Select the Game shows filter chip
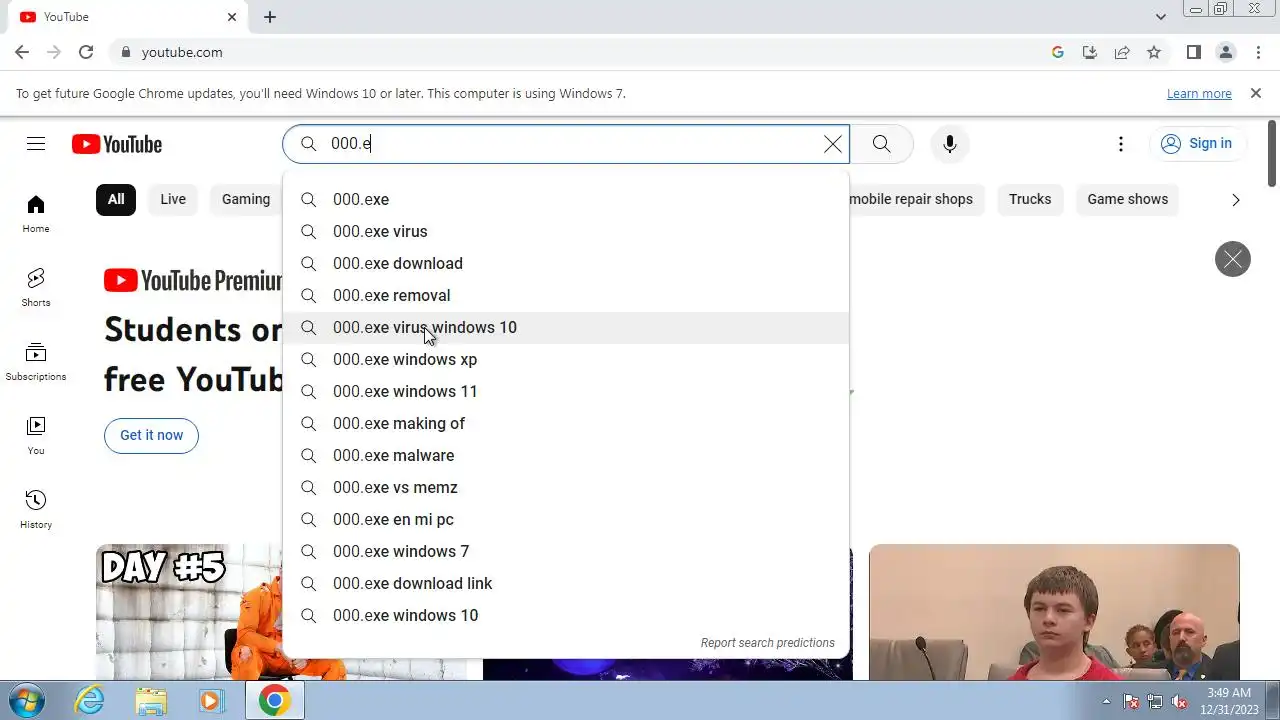Screen dimensions: 1280x720 (1127, 199)
